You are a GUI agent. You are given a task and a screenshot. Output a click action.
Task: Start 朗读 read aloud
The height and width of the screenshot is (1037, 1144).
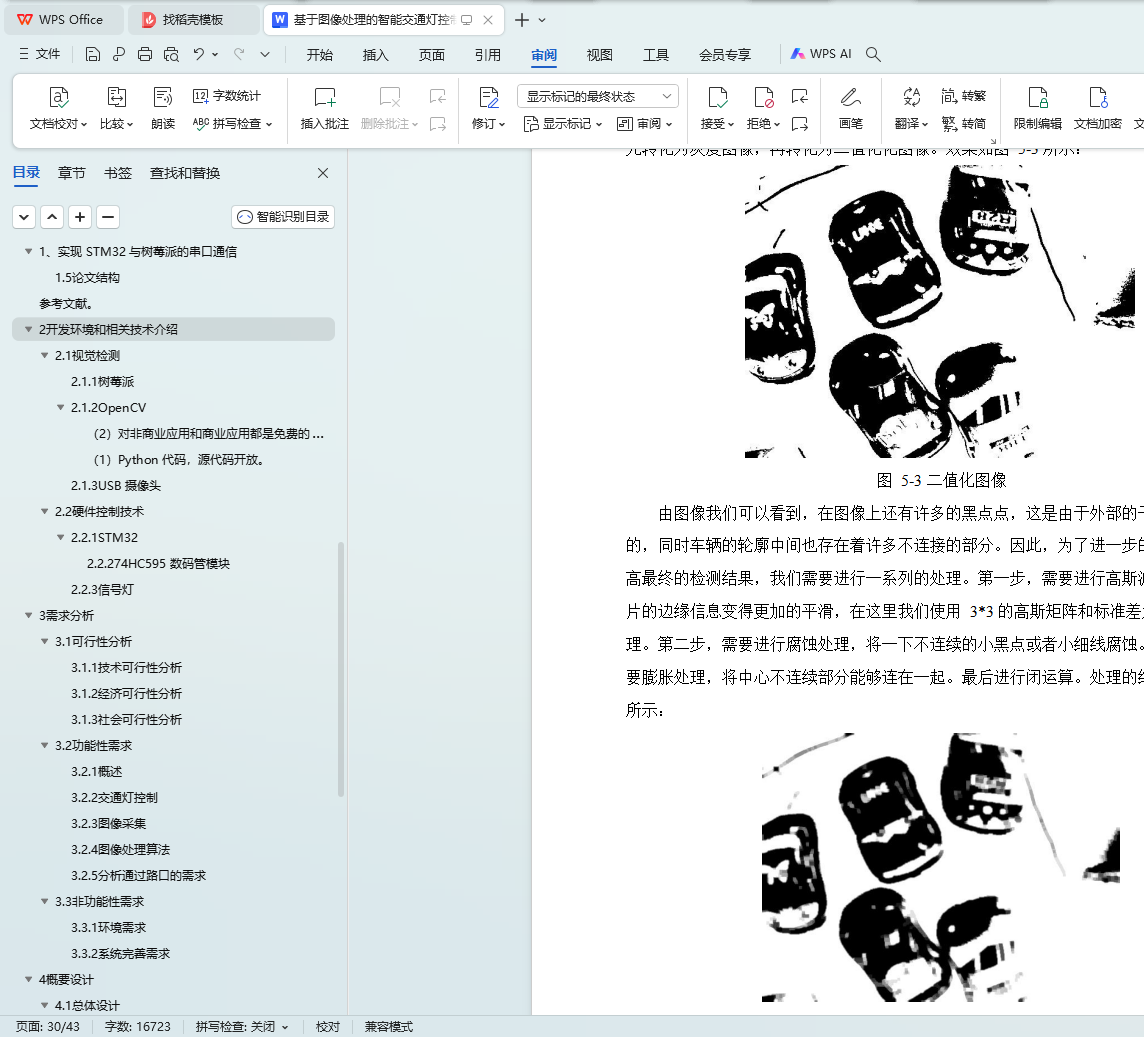point(163,108)
